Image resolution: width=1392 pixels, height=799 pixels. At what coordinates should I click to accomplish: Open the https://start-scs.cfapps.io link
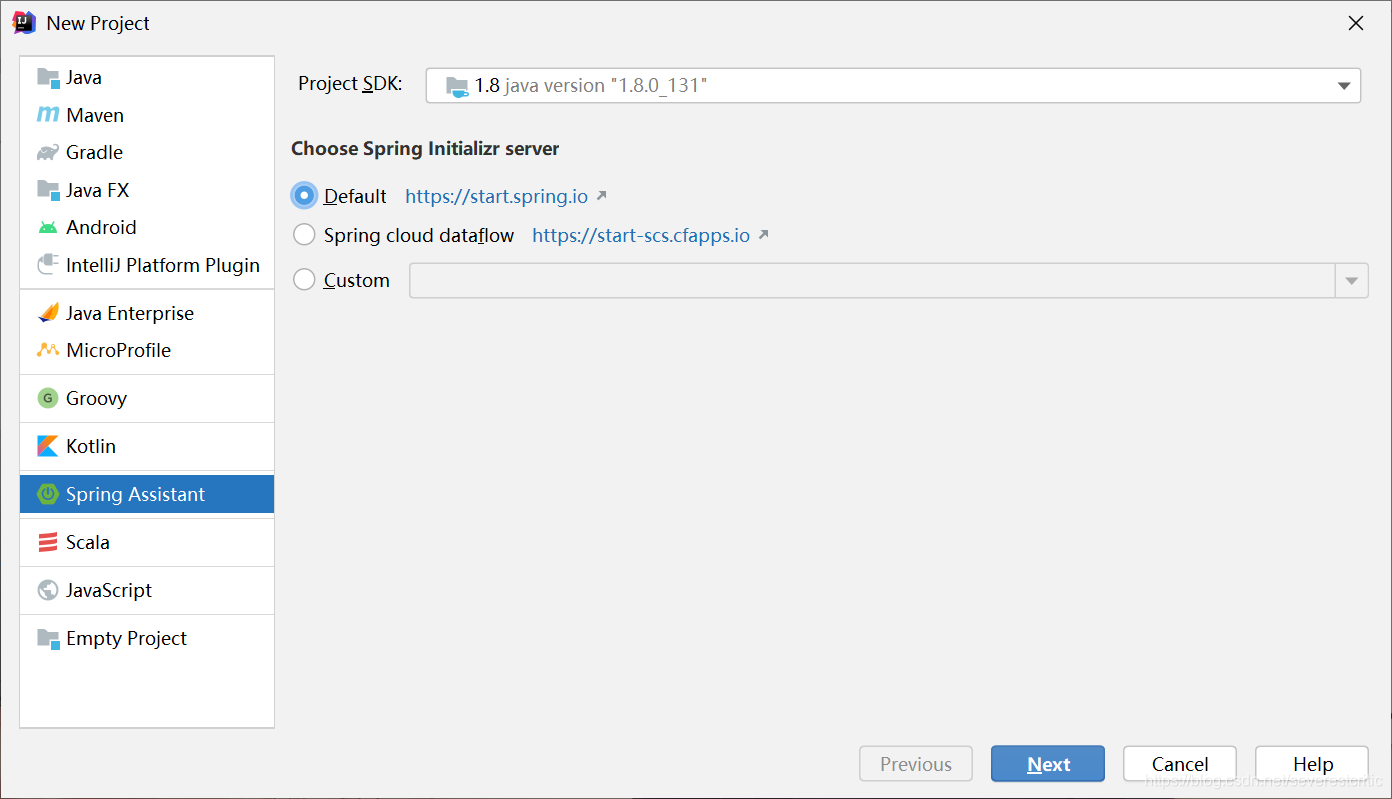(x=641, y=236)
